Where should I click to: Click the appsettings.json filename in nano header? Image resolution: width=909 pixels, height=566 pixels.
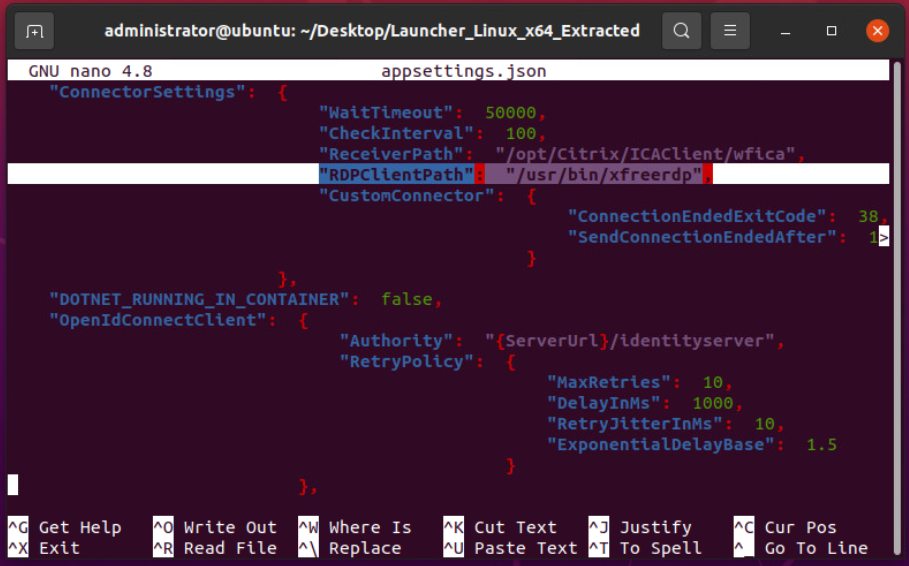[x=463, y=71]
